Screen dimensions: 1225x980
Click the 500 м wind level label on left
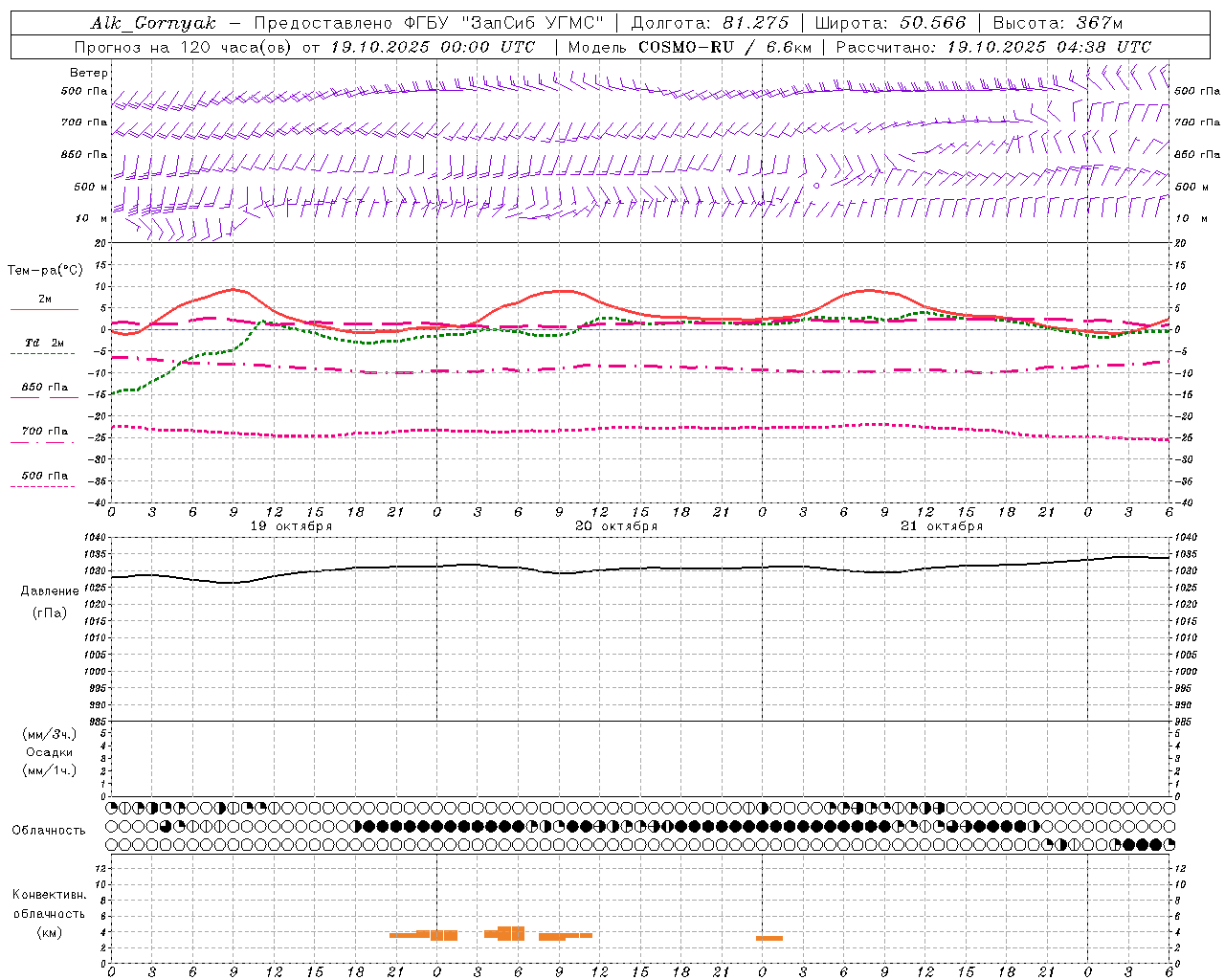tap(91, 187)
